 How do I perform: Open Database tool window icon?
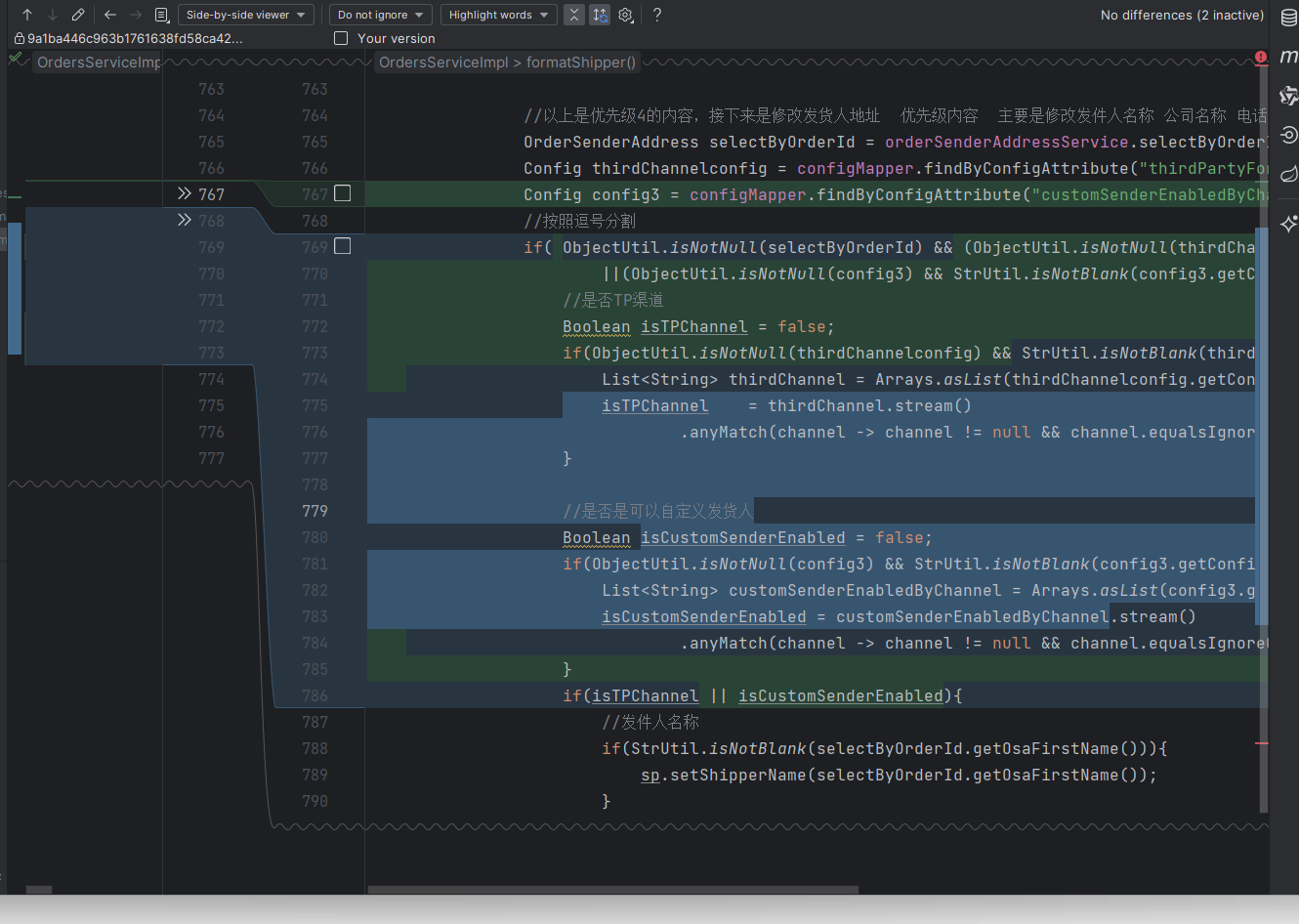[1288, 19]
